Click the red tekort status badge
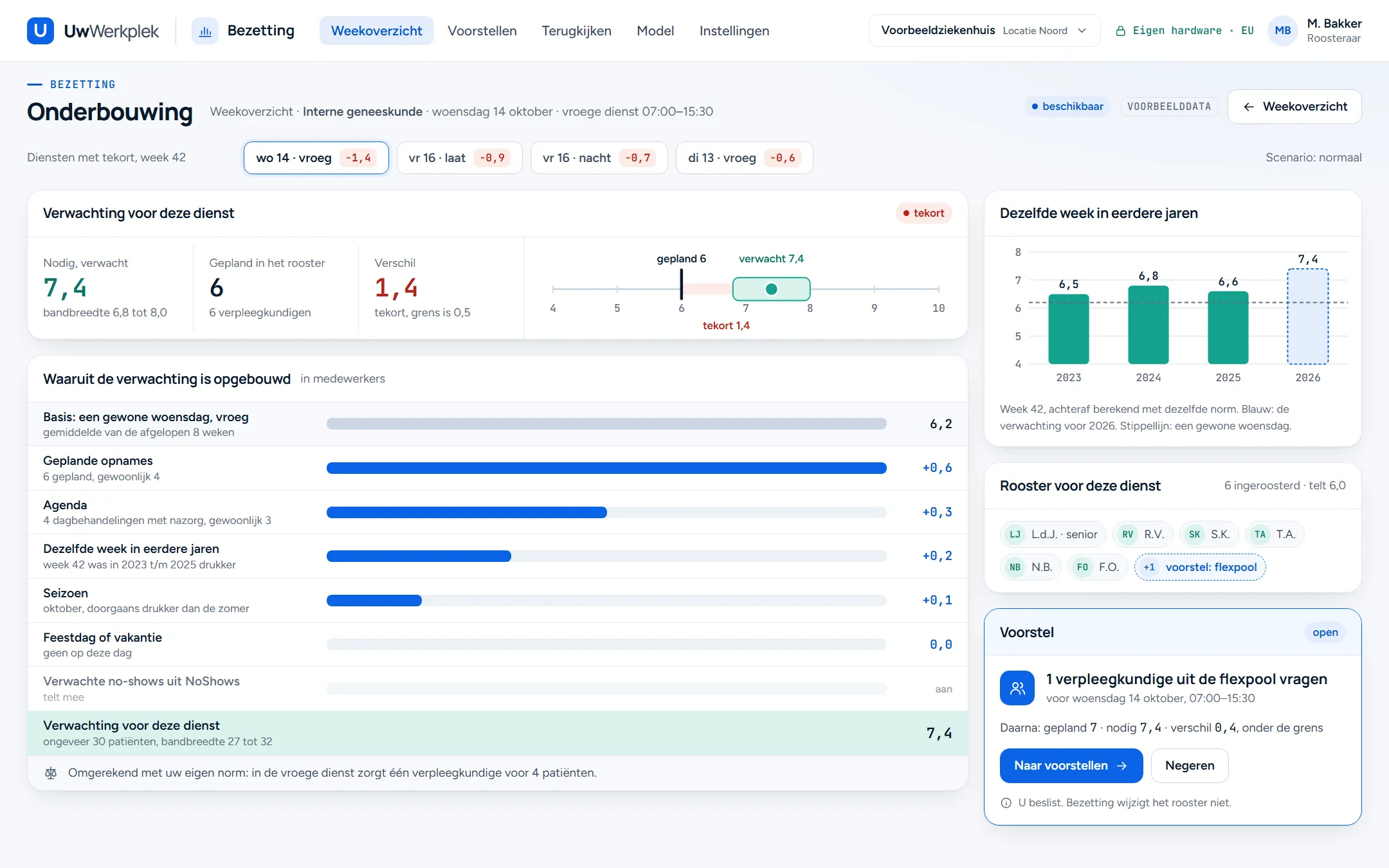Viewport: 1389px width, 868px height. click(923, 213)
